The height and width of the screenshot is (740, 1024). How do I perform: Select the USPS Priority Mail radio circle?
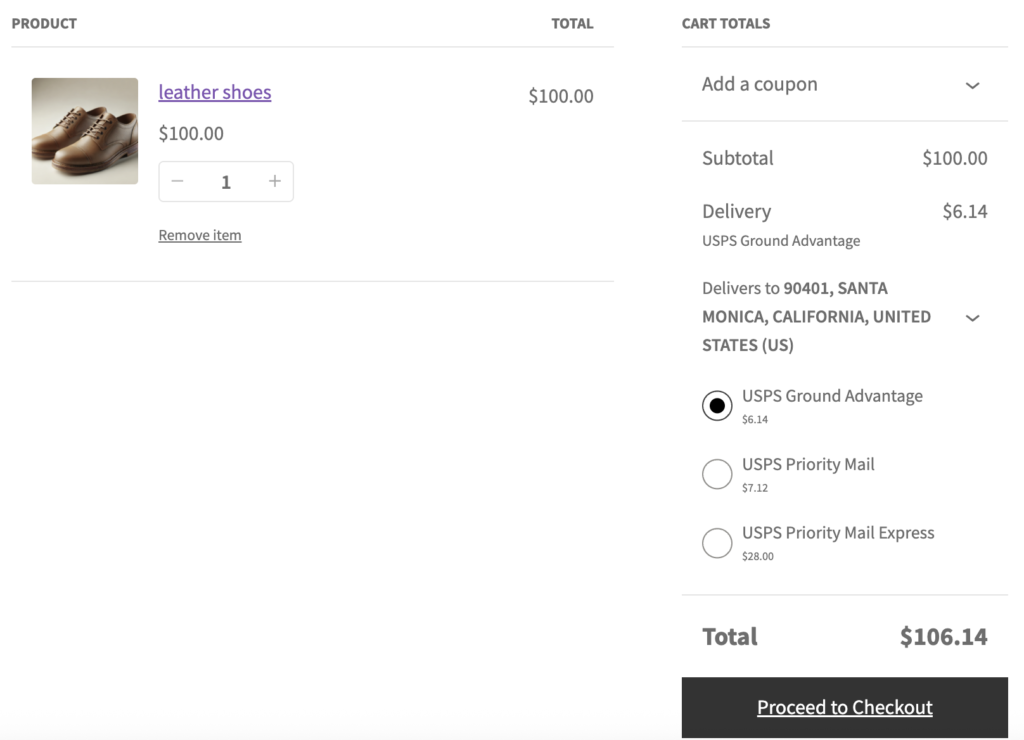click(x=717, y=474)
